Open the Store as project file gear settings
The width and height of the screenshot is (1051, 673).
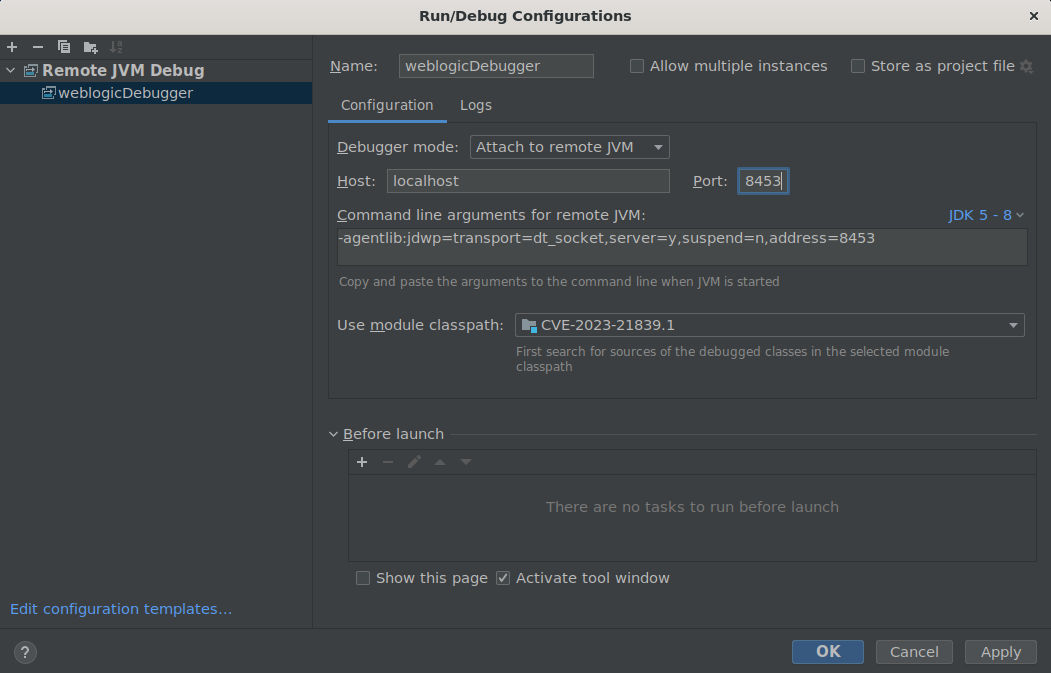click(1026, 66)
